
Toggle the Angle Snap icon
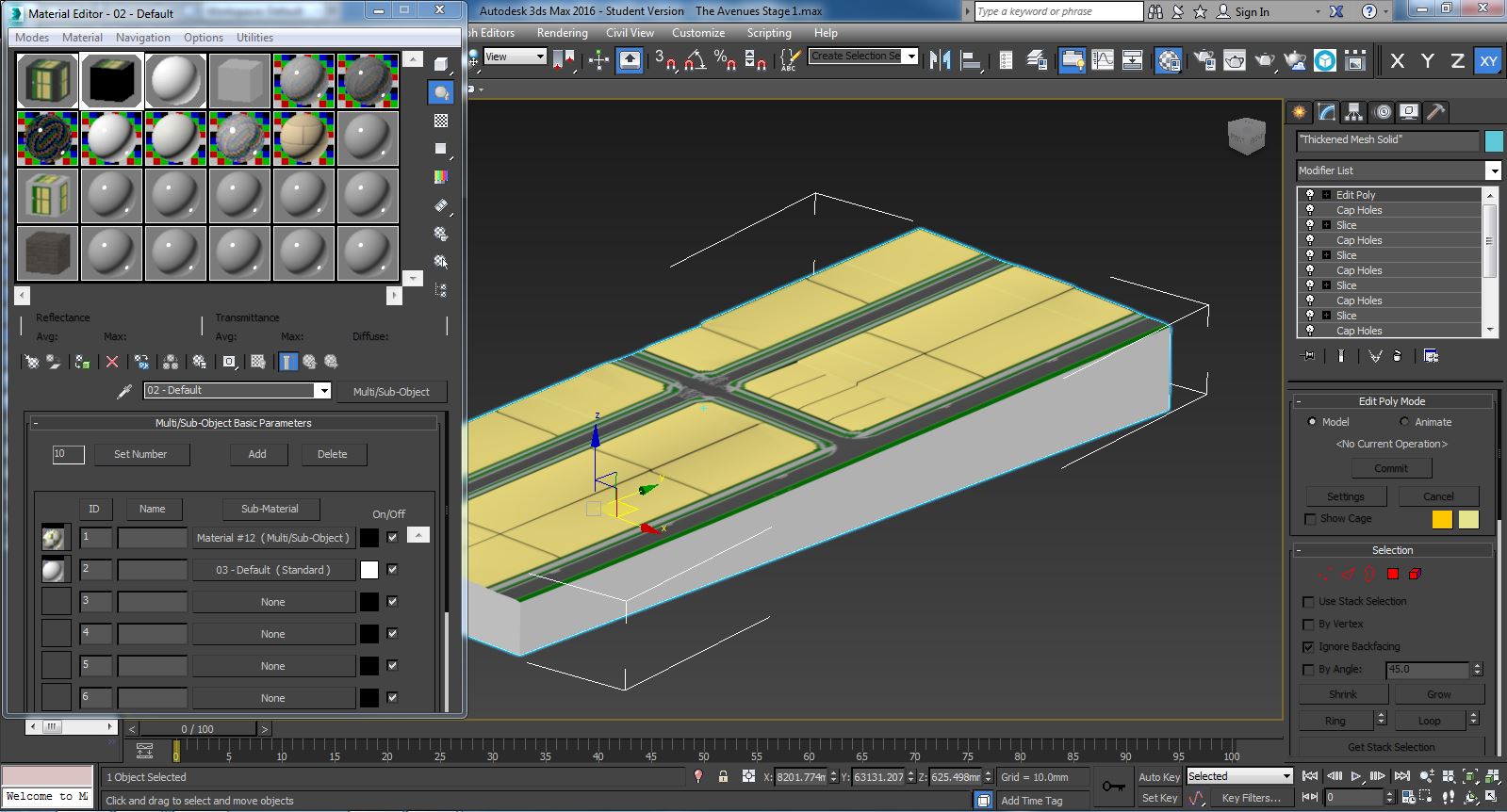pos(696,60)
